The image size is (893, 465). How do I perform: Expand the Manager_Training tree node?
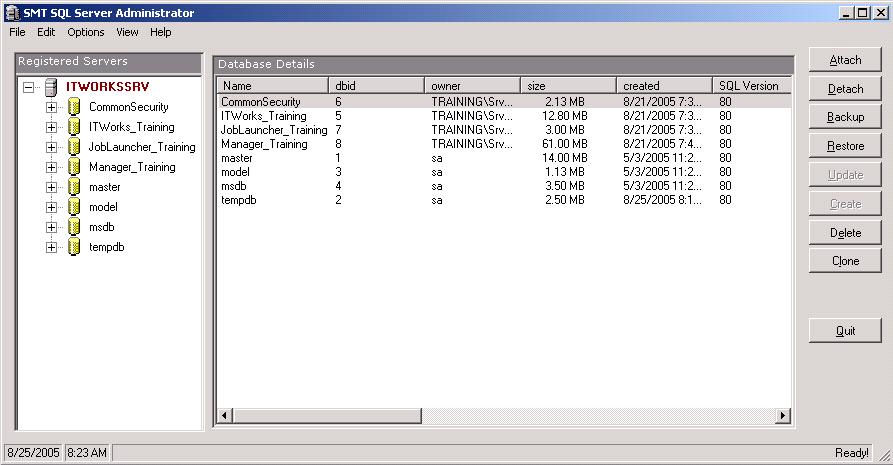click(x=51, y=167)
